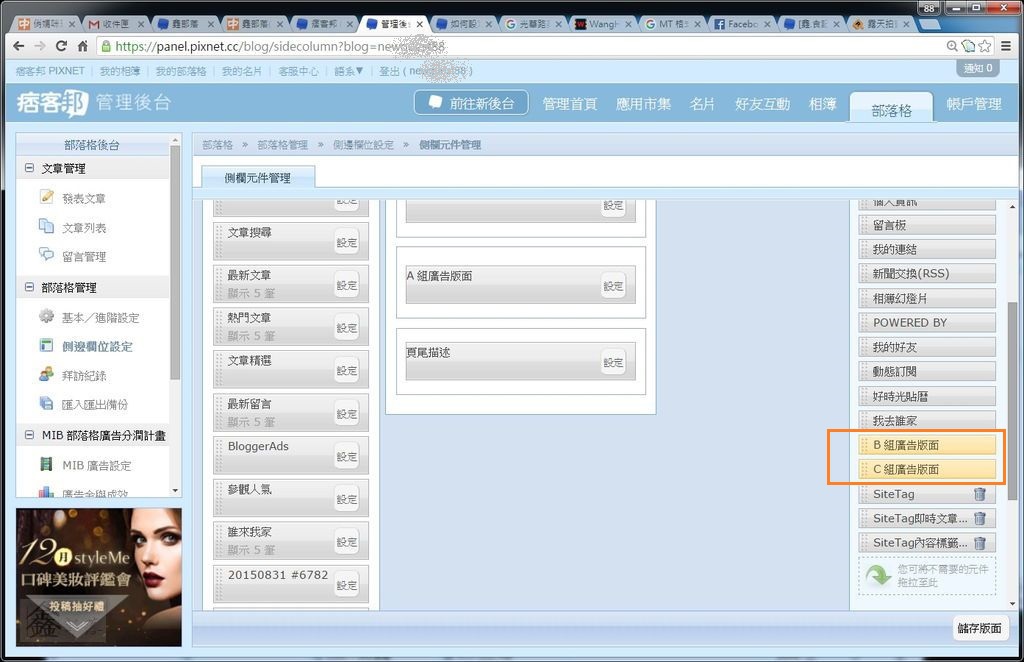Switch to the Gmail 收件匣 browser tab

(x=116, y=24)
